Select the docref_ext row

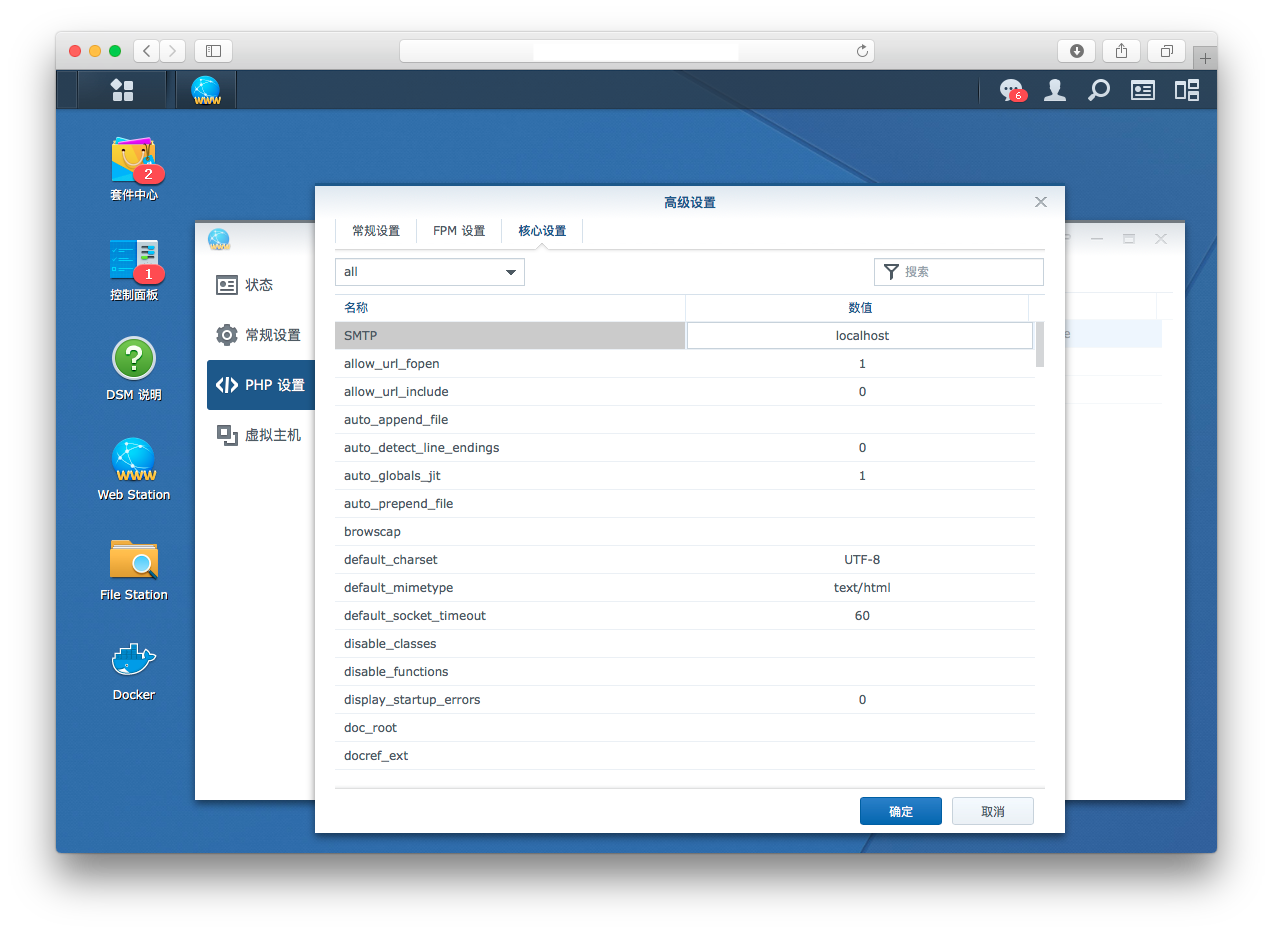(684, 756)
